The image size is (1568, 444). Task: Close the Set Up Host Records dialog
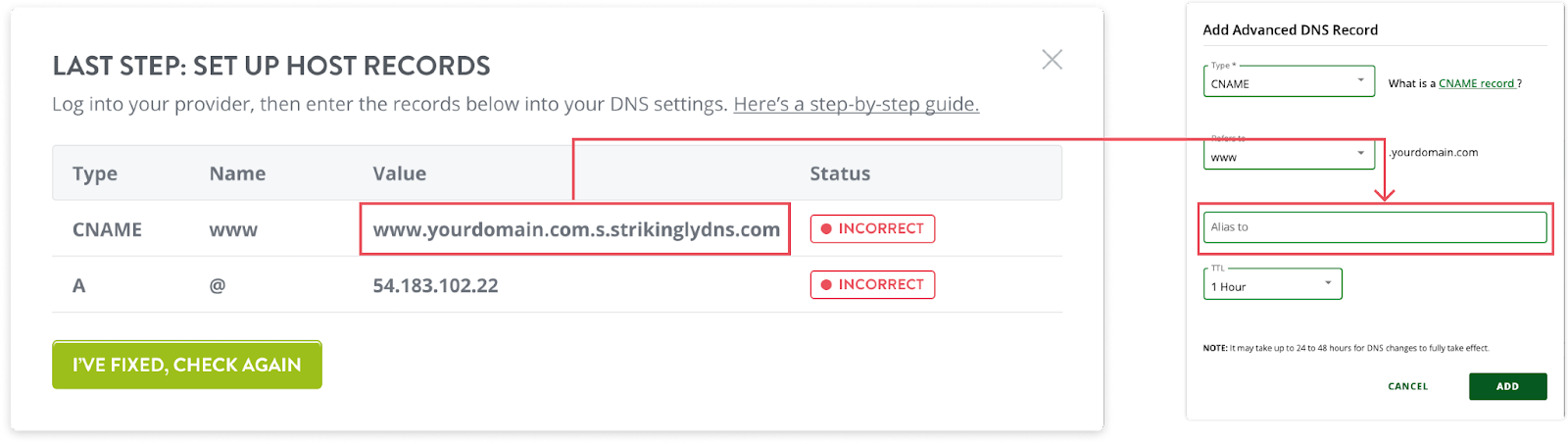click(x=1052, y=60)
